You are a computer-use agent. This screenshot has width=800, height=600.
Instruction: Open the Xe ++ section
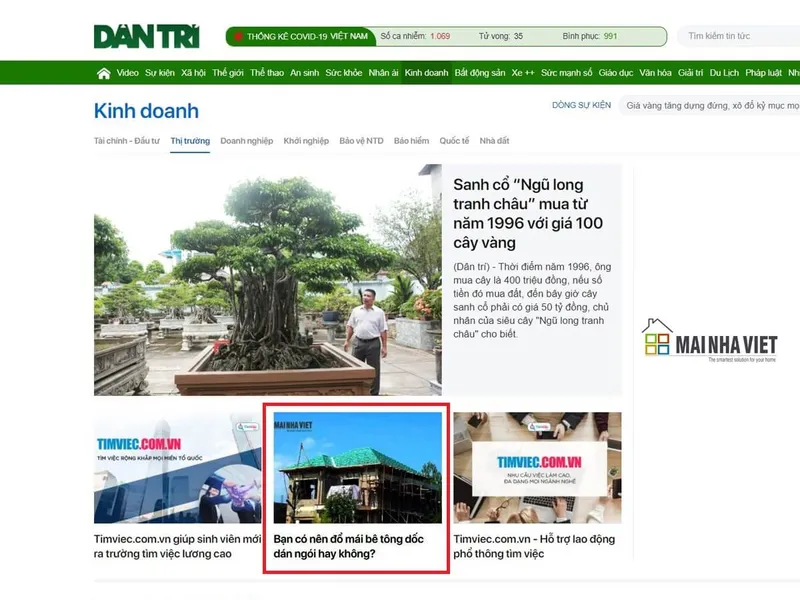point(523,73)
